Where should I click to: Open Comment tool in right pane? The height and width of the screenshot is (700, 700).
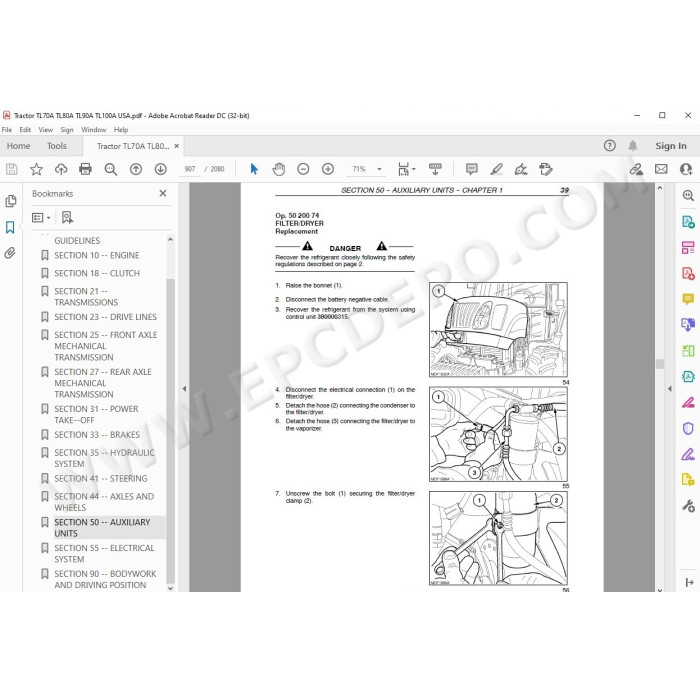688,299
